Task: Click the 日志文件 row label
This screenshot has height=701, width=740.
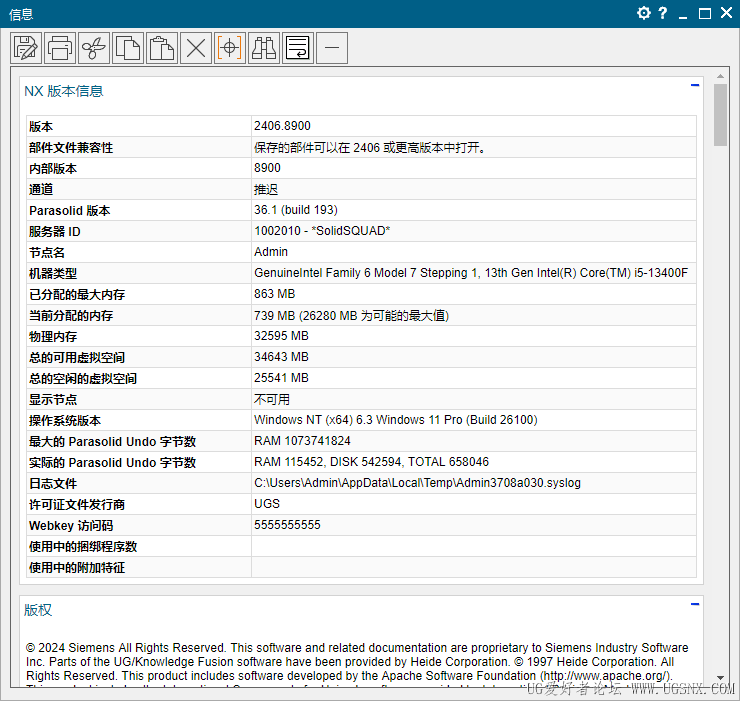Action: (x=53, y=483)
